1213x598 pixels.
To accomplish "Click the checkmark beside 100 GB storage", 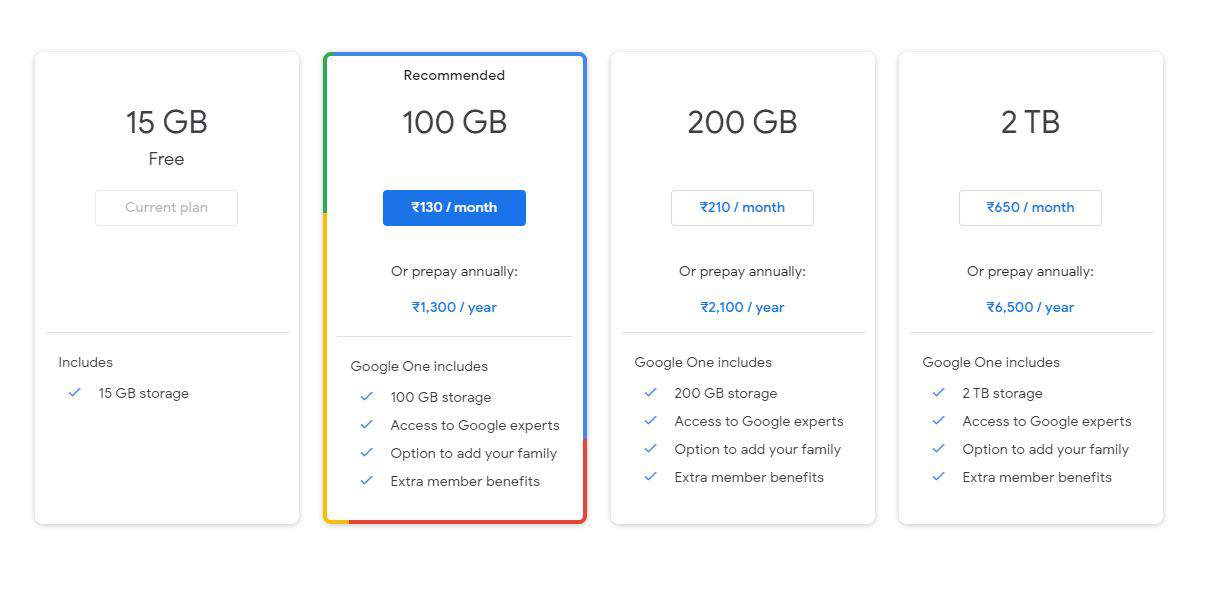I will point(365,397).
